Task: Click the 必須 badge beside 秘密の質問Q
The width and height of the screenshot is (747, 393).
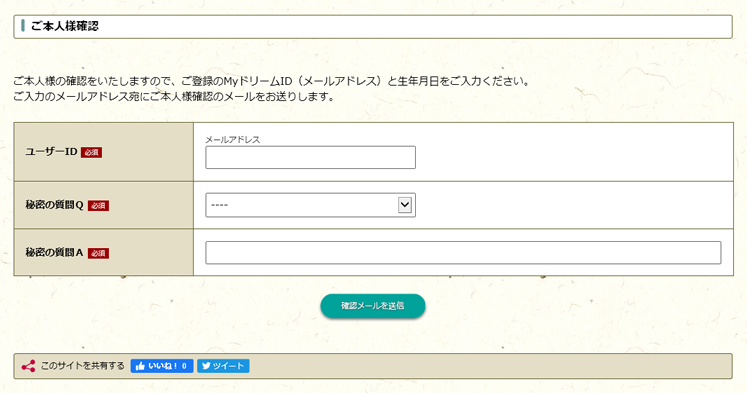Action: point(98,205)
